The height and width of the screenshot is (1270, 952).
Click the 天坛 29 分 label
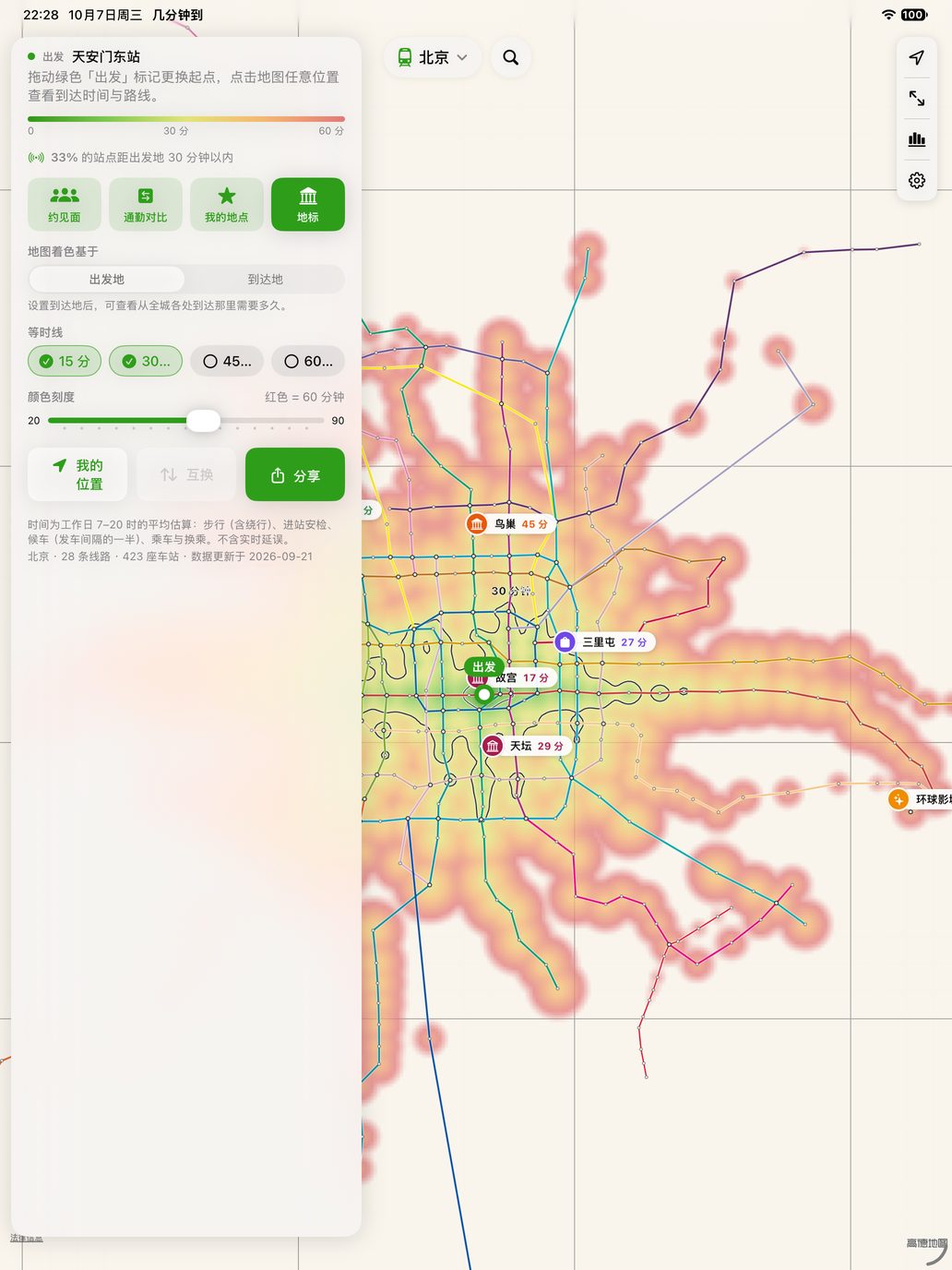tap(537, 746)
